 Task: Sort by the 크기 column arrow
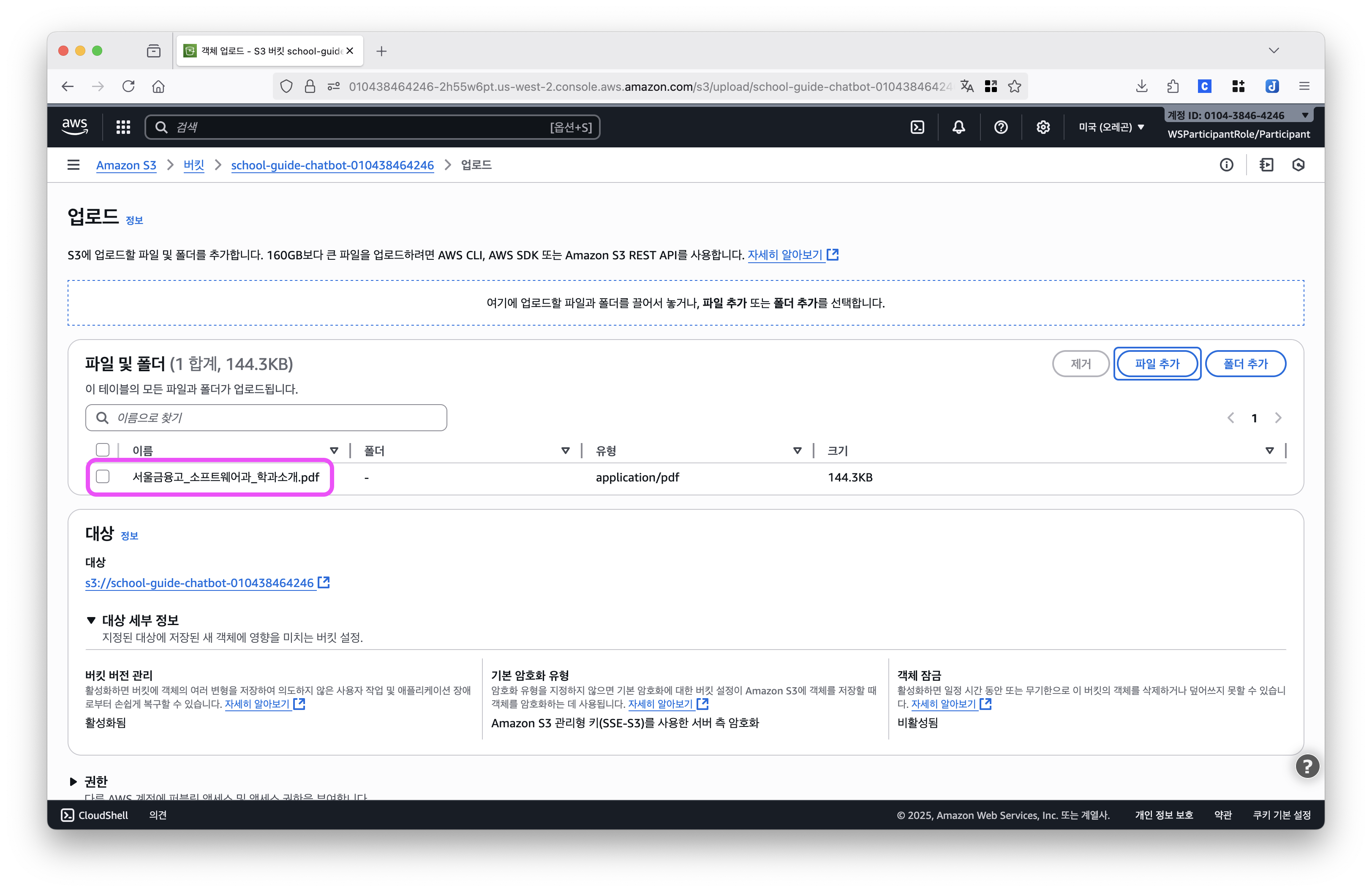(x=1269, y=451)
